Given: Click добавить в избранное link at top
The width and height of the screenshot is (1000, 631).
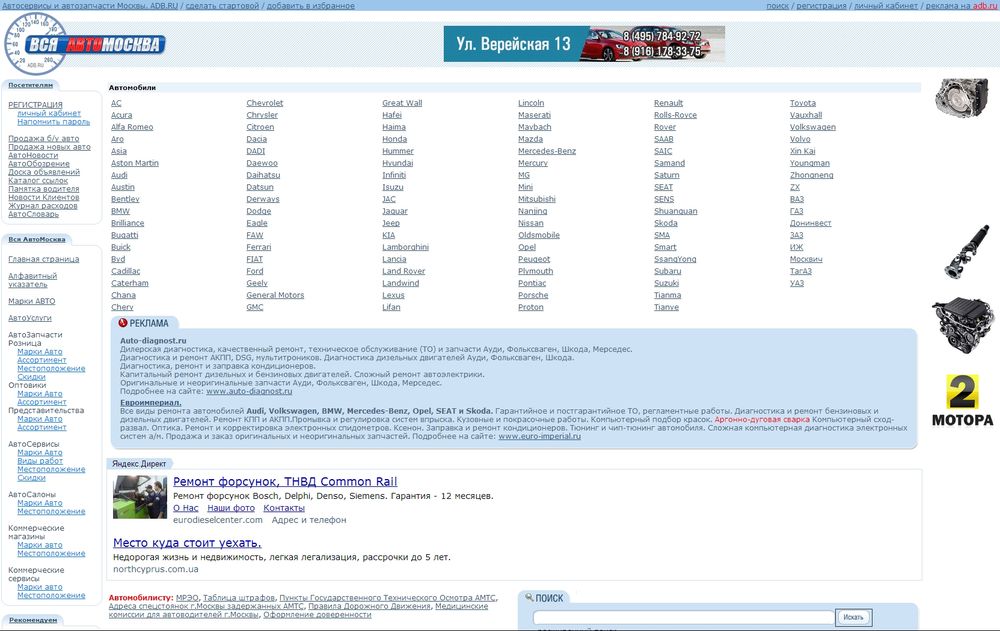Looking at the screenshot, I should 311,6.
